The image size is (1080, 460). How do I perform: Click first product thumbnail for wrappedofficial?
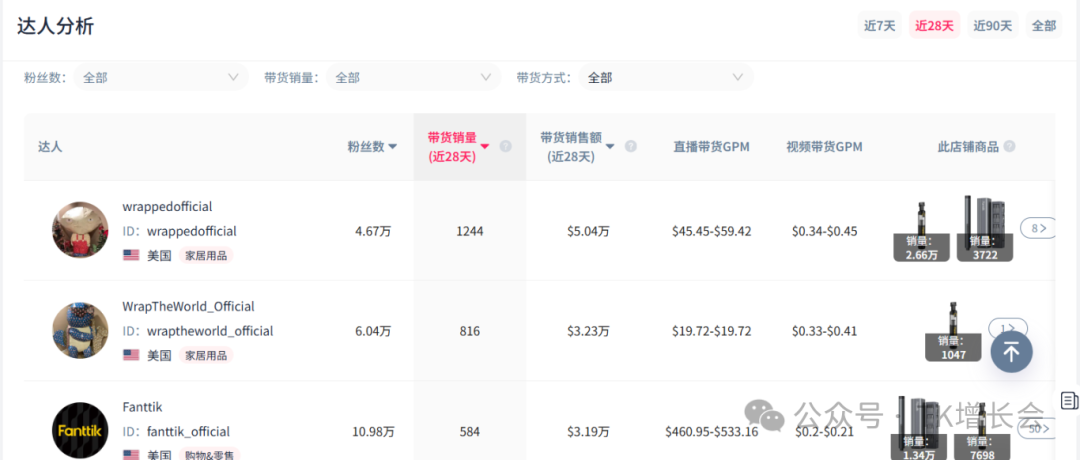[x=921, y=228]
